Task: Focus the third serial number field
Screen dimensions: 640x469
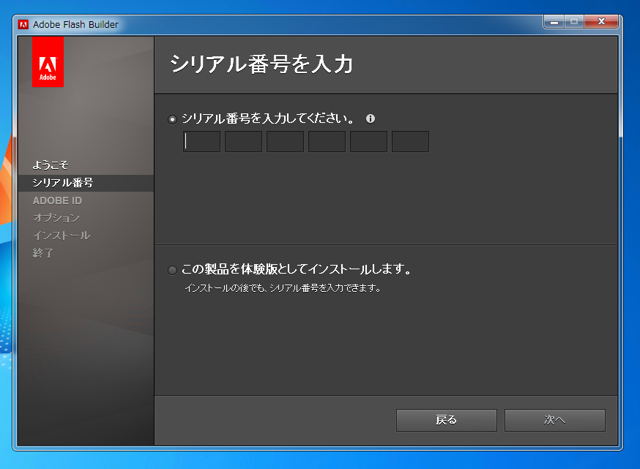Action: 285,142
